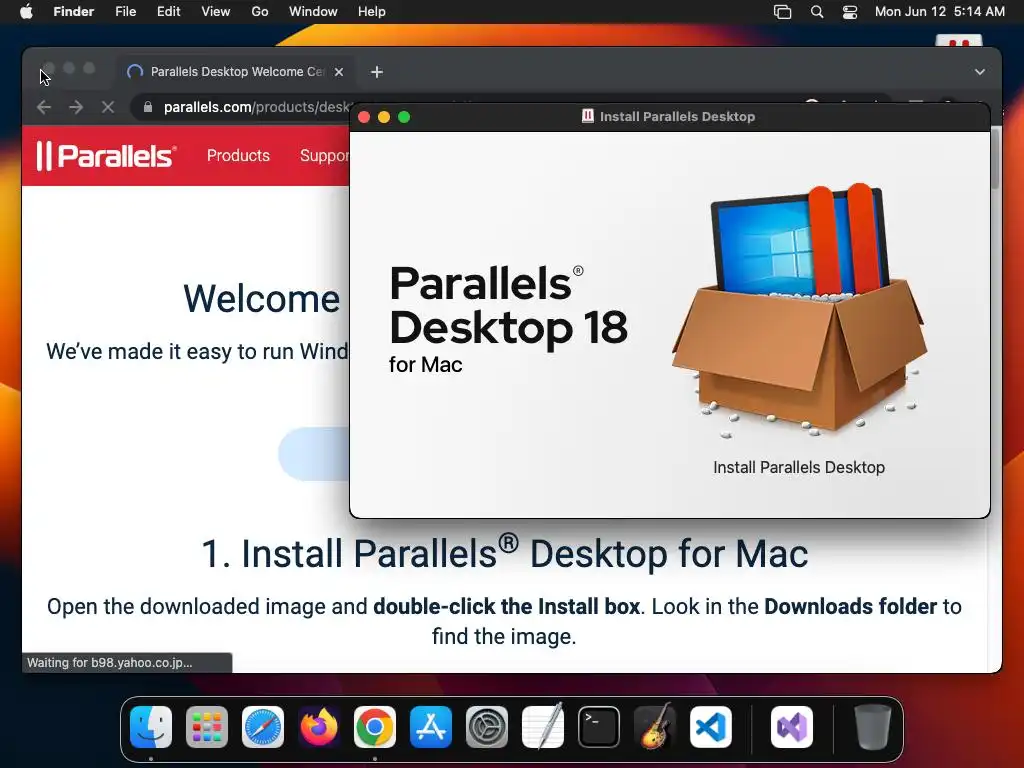Expand Chrome's tab search dropdown chevron

pos(980,72)
